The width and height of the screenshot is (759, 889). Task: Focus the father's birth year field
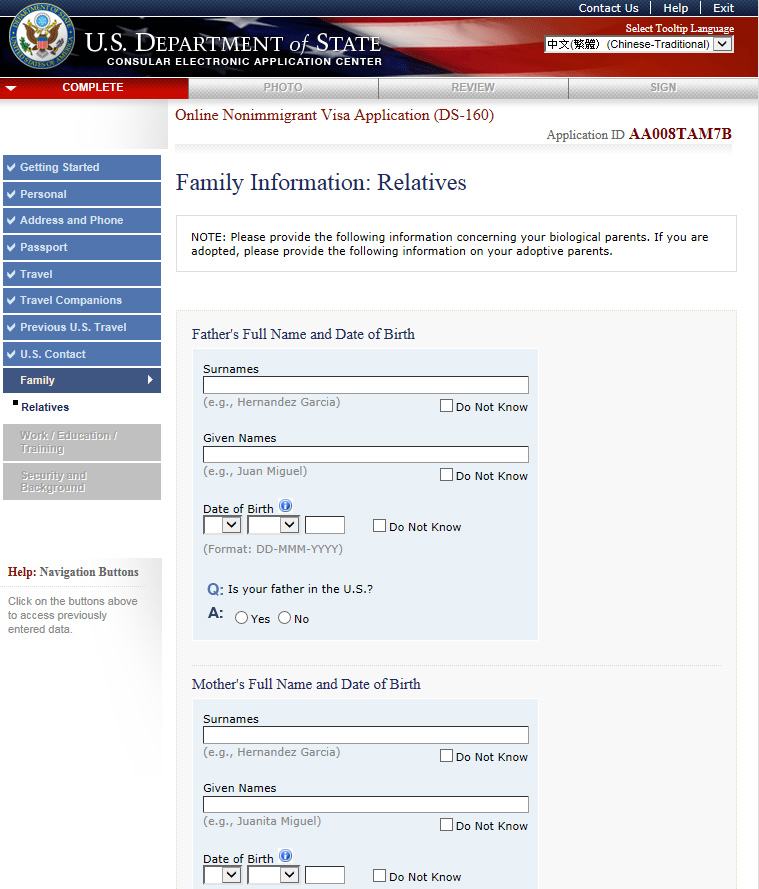coord(325,525)
